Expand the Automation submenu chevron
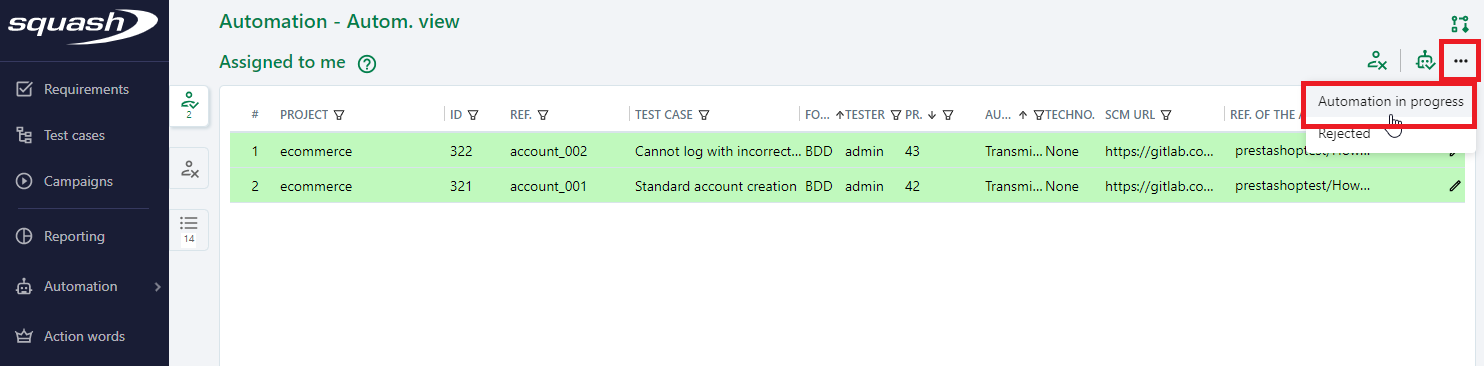The height and width of the screenshot is (366, 1484). click(x=157, y=287)
